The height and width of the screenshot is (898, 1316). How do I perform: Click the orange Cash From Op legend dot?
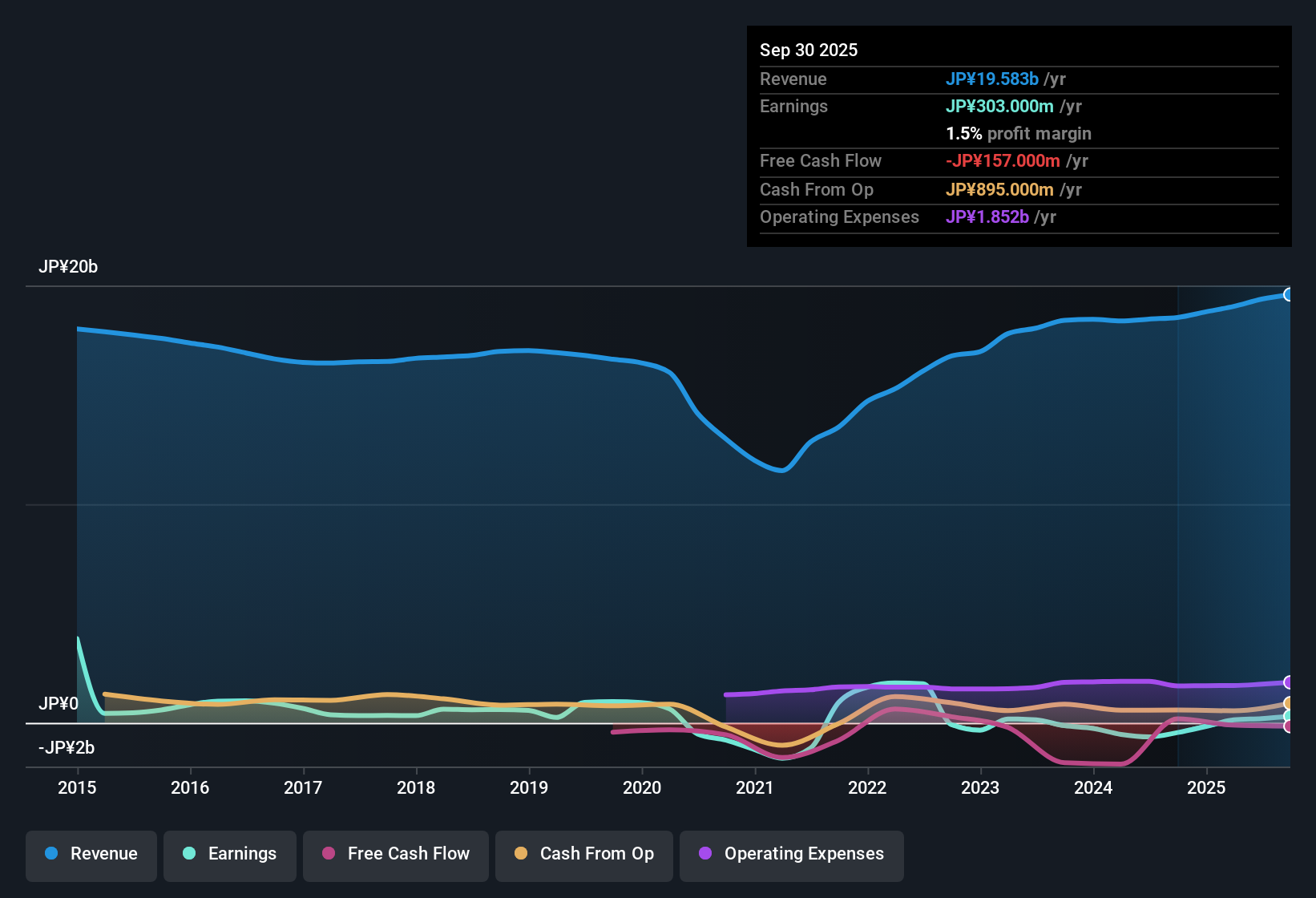pos(521,854)
